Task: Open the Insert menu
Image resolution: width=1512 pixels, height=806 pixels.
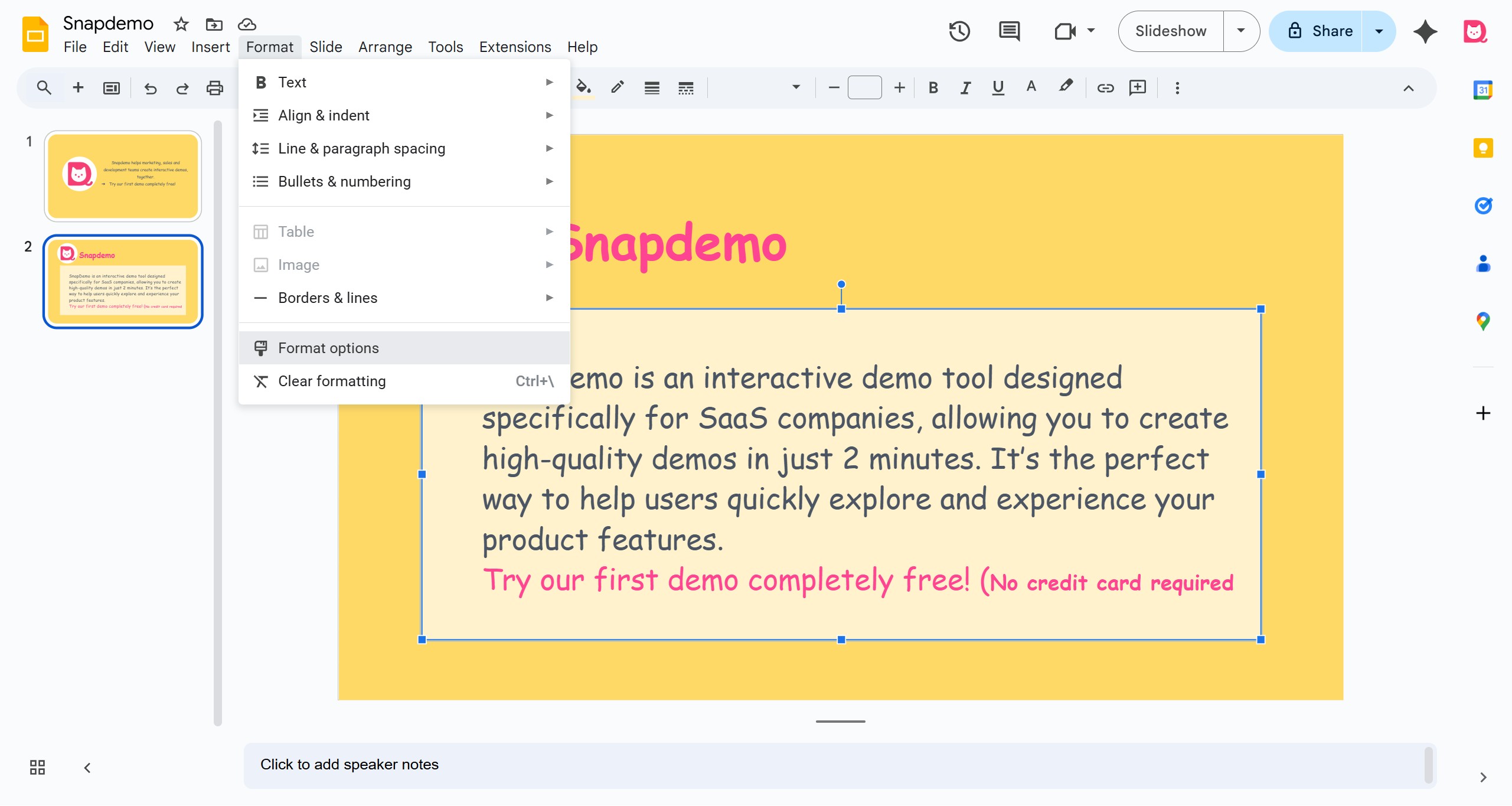Action: pyautogui.click(x=210, y=47)
